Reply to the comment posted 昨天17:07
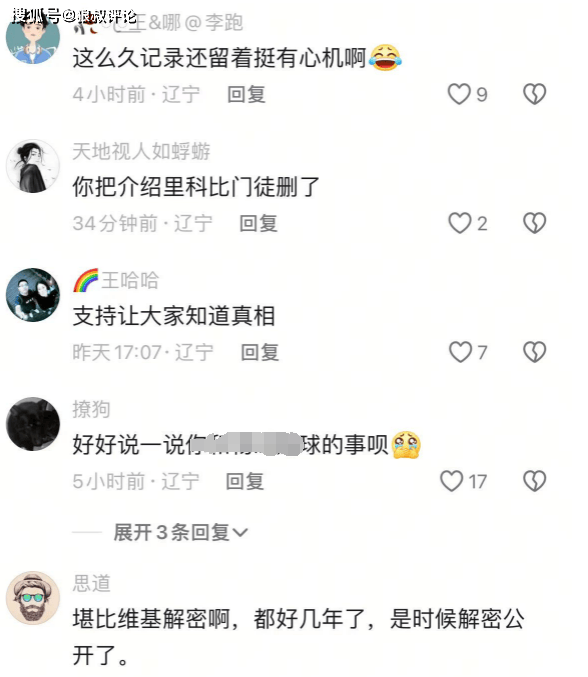The height and width of the screenshot is (677, 588). click(x=259, y=352)
